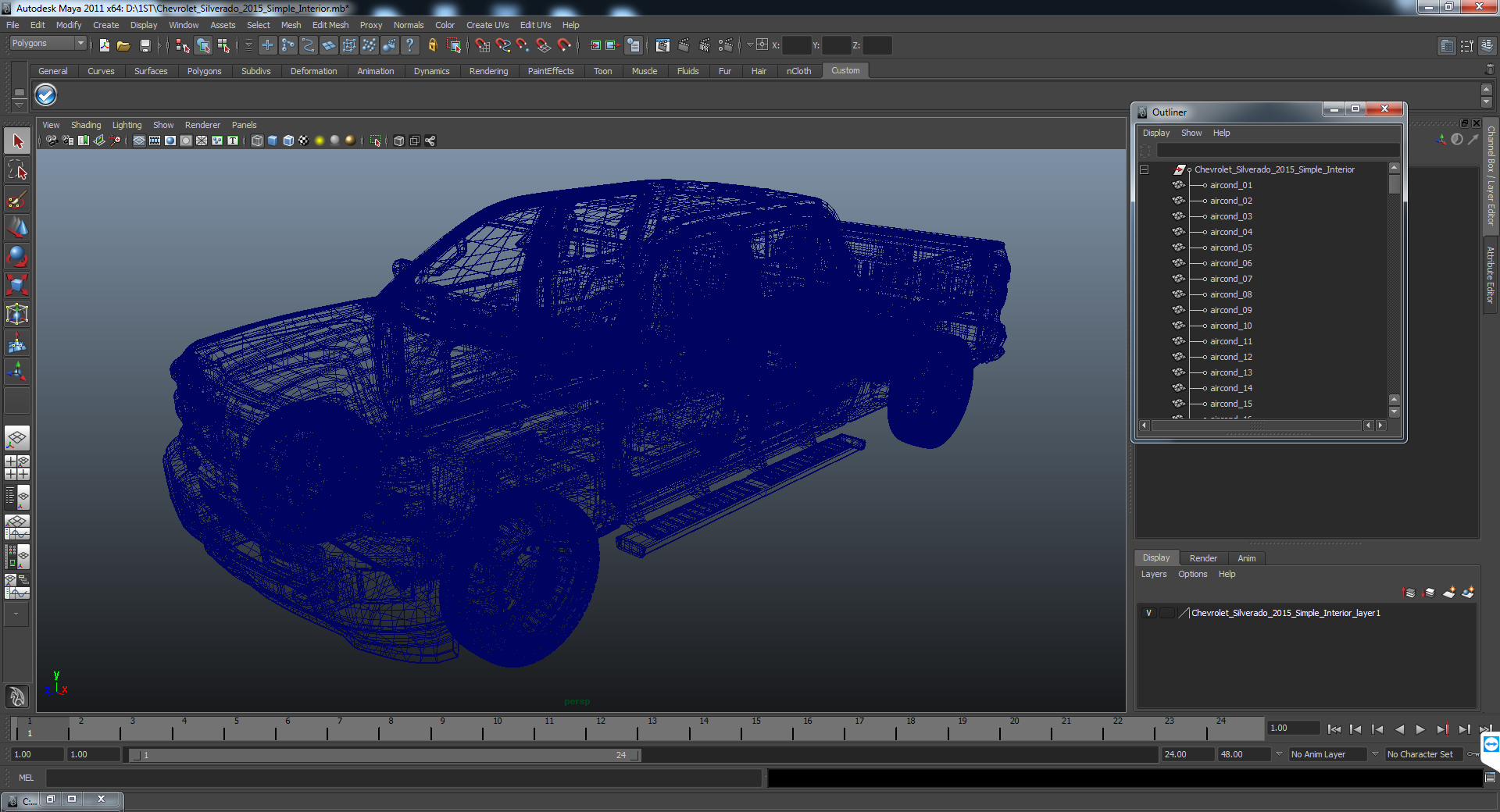The width and height of the screenshot is (1500, 812).
Task: Select aircond_12 in Outliner
Action: click(x=1230, y=357)
